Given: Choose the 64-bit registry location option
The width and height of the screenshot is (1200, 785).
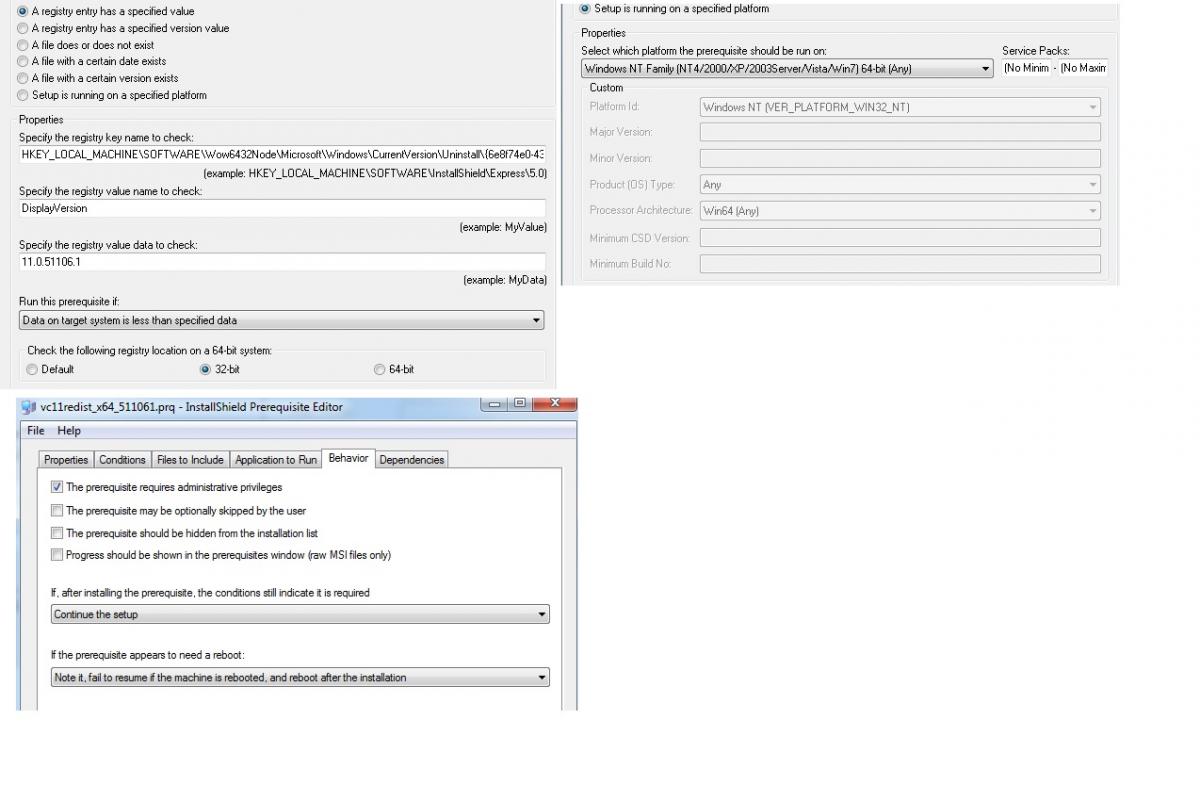Looking at the screenshot, I should tap(379, 369).
